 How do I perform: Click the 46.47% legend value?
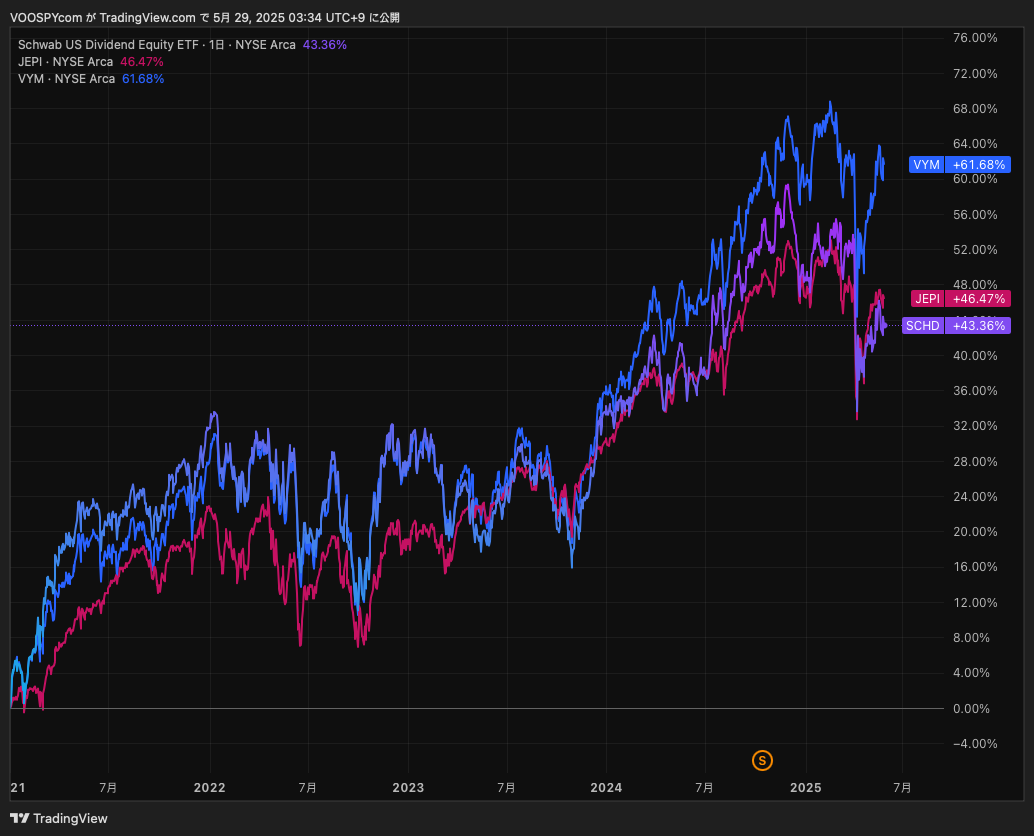point(142,62)
